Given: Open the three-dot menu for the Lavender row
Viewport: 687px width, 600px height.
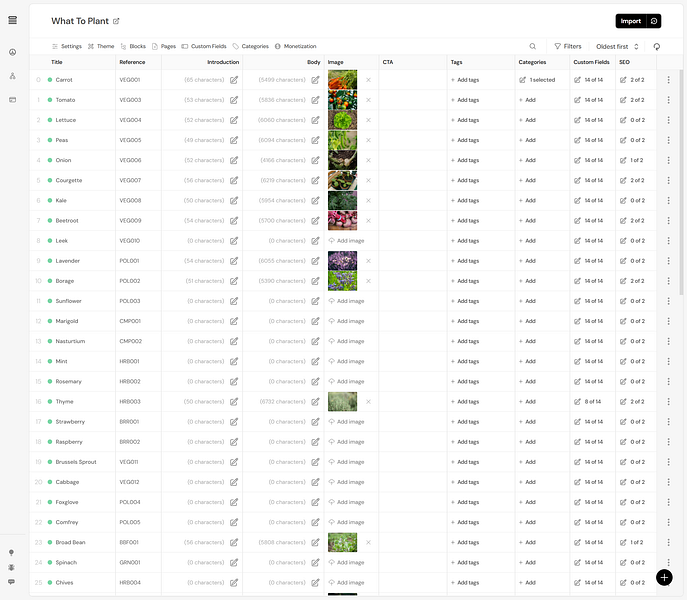Looking at the screenshot, I should pos(668,261).
